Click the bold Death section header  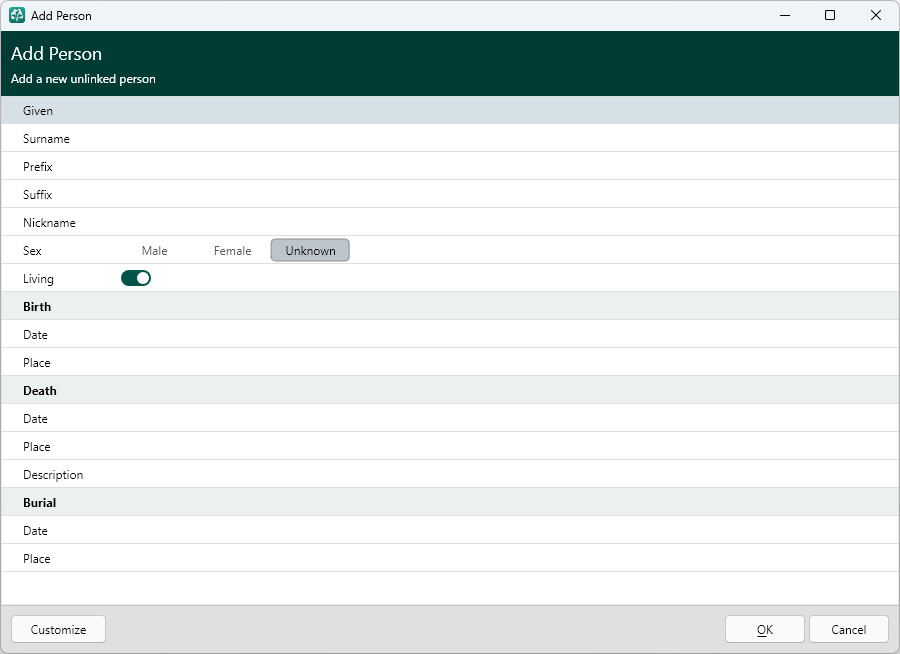(x=40, y=390)
